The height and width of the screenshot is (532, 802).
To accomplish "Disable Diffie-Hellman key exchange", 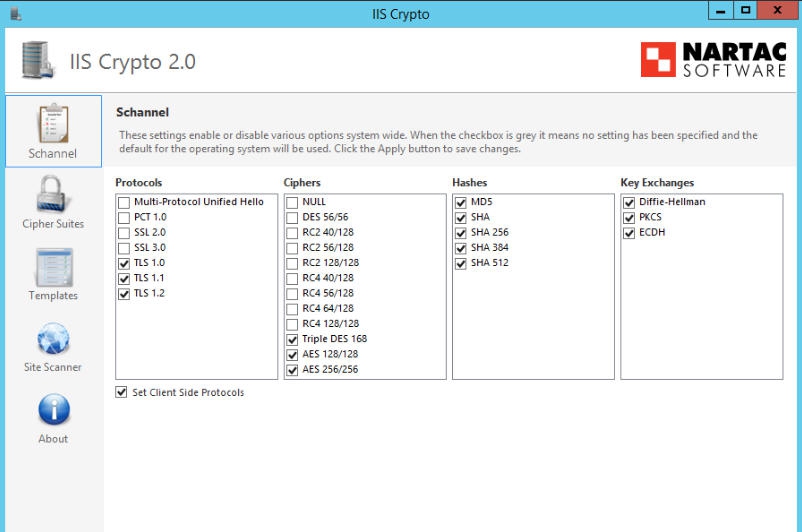I will coord(629,203).
